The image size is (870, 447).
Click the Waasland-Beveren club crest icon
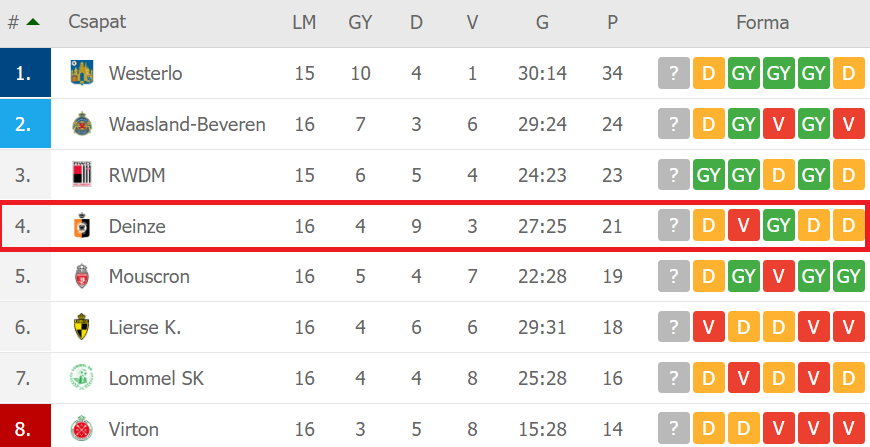(x=82, y=124)
